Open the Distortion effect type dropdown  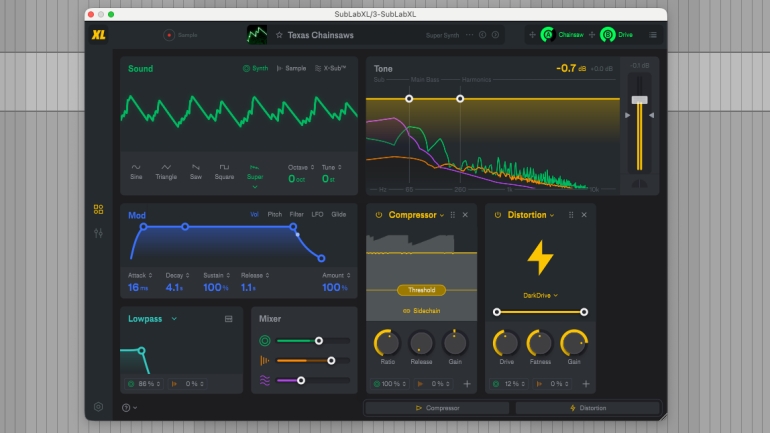click(x=531, y=215)
